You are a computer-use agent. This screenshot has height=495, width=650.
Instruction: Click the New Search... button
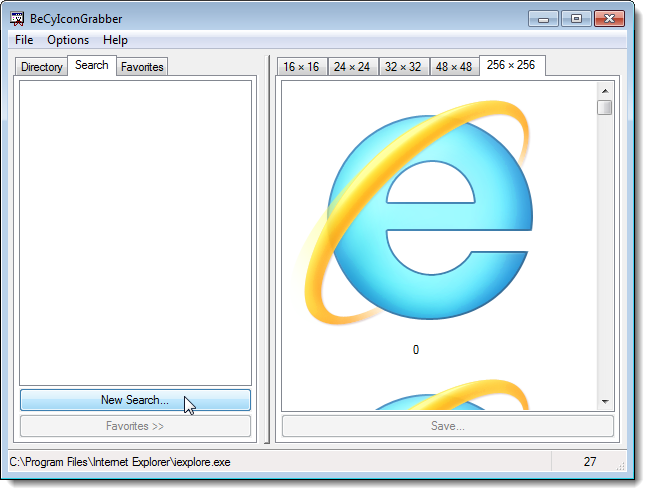135,400
